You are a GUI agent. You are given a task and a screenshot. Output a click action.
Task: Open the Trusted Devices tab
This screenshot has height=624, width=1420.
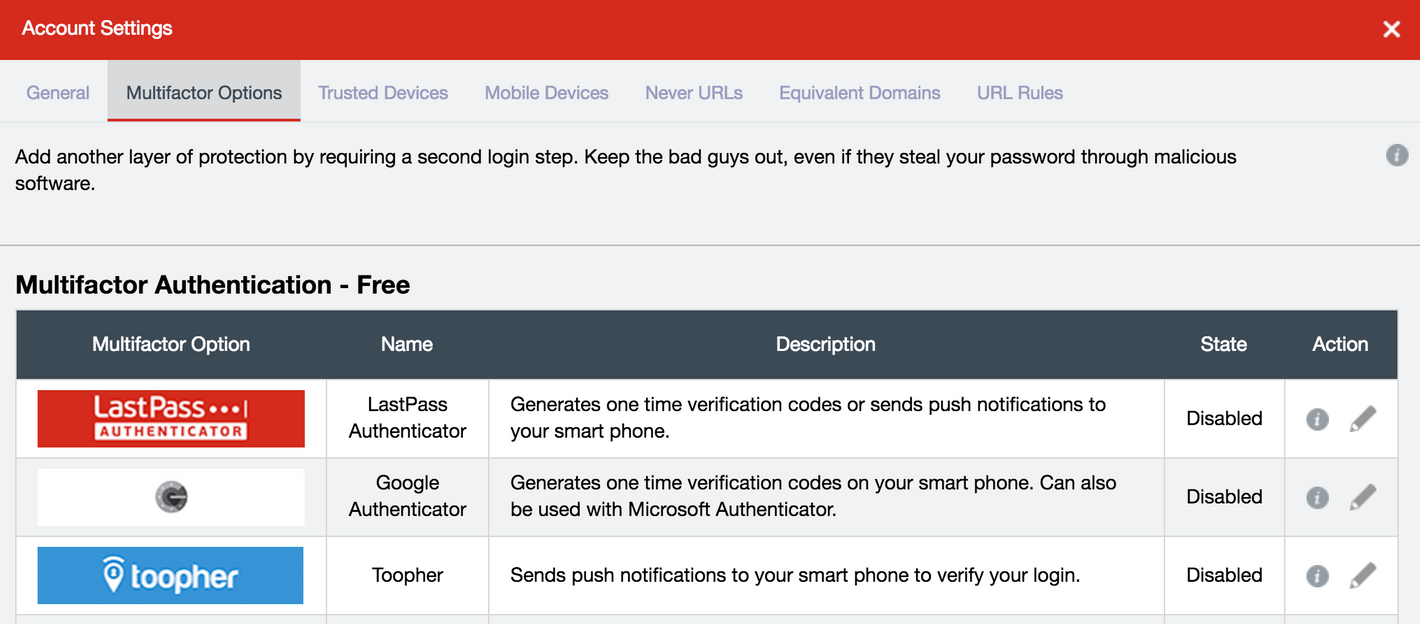coord(383,92)
